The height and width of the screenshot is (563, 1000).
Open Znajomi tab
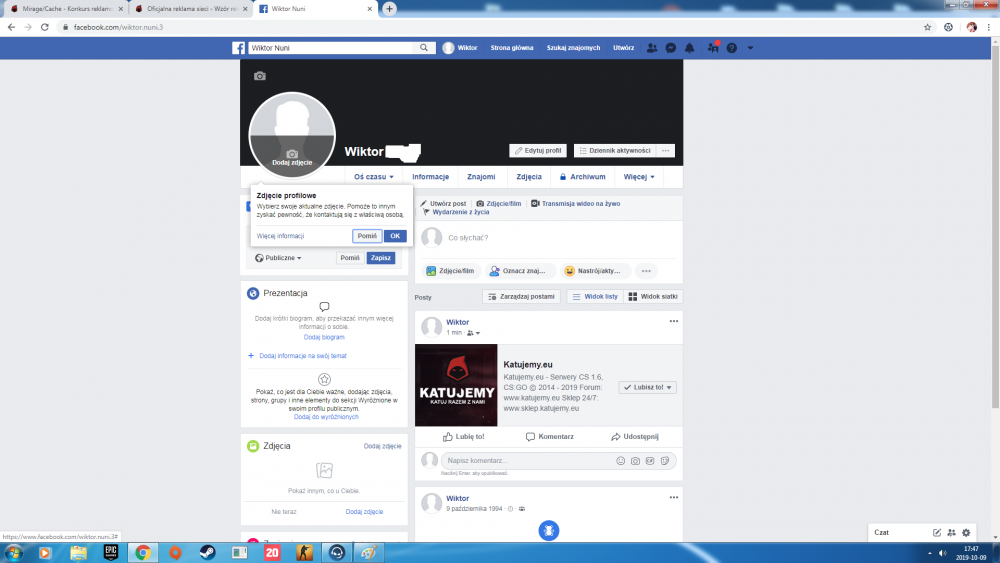(481, 177)
